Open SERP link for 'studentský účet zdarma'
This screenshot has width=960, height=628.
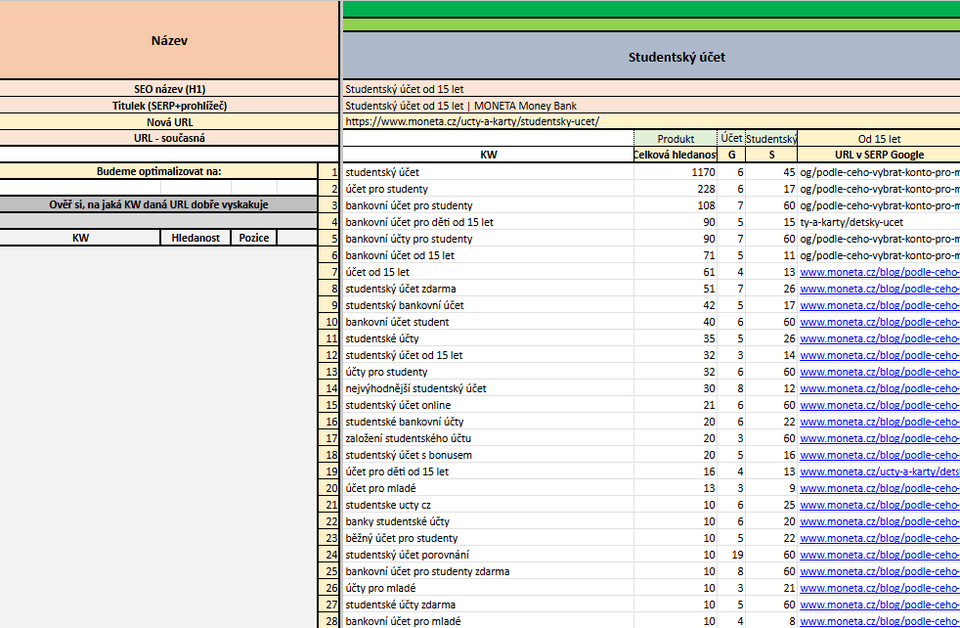(x=879, y=289)
